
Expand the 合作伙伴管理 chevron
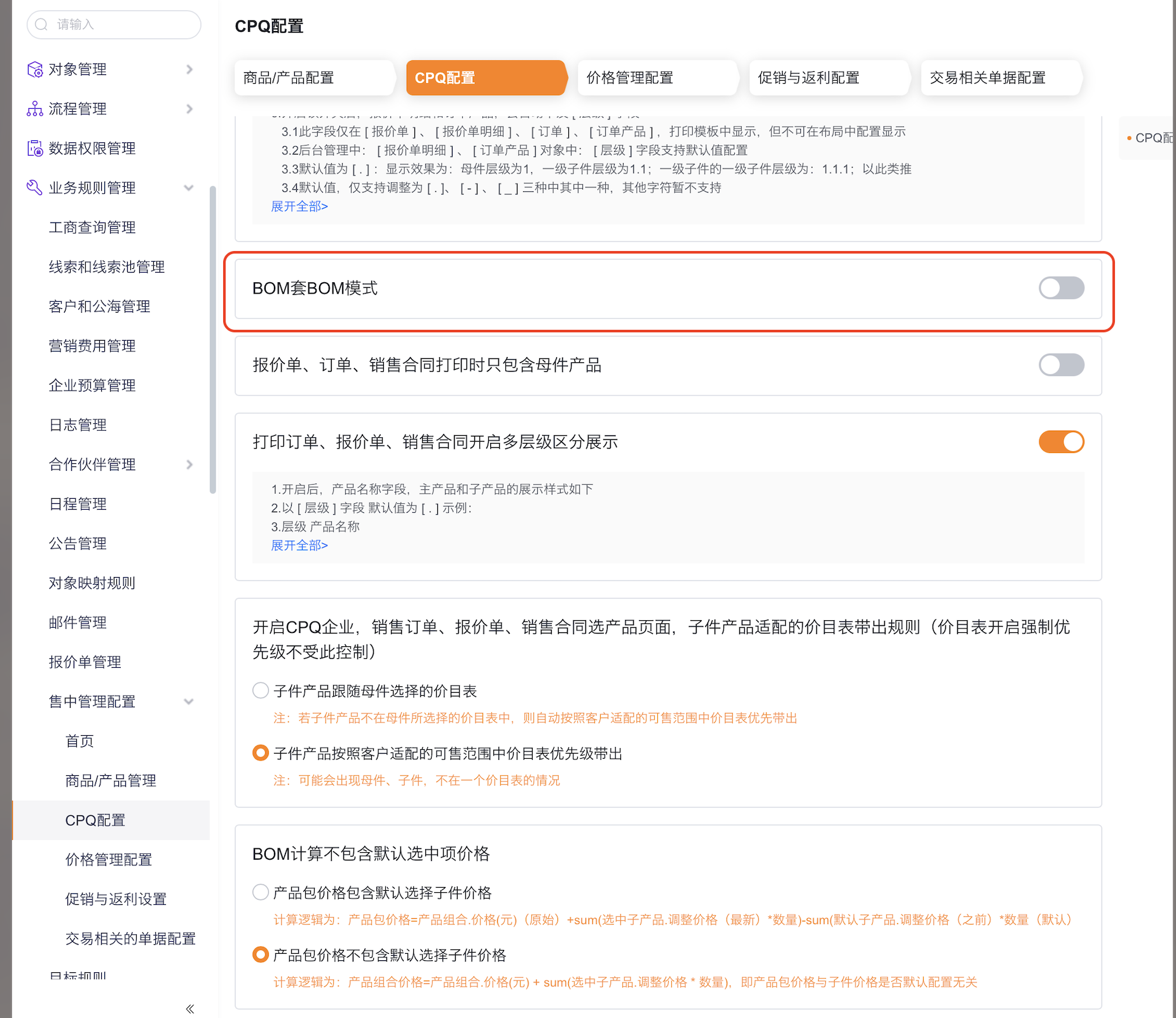point(189,465)
